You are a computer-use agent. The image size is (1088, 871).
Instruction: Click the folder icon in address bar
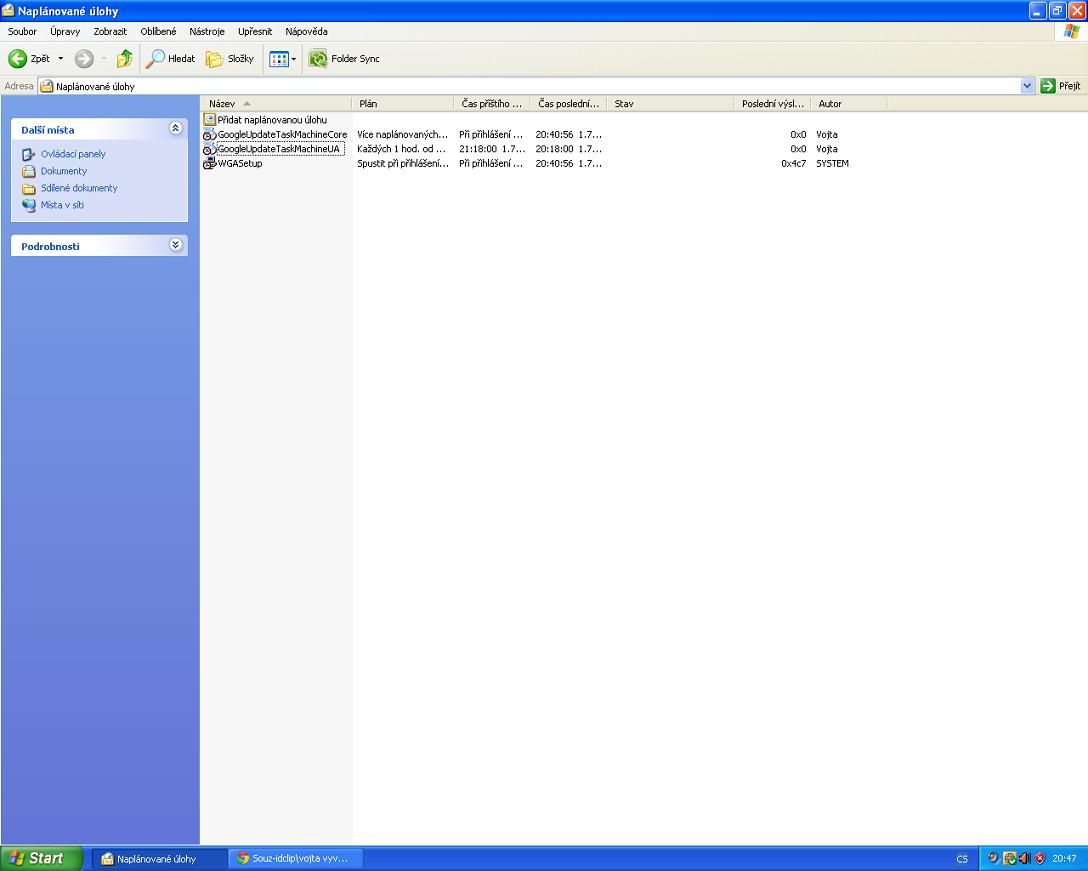[x=46, y=86]
